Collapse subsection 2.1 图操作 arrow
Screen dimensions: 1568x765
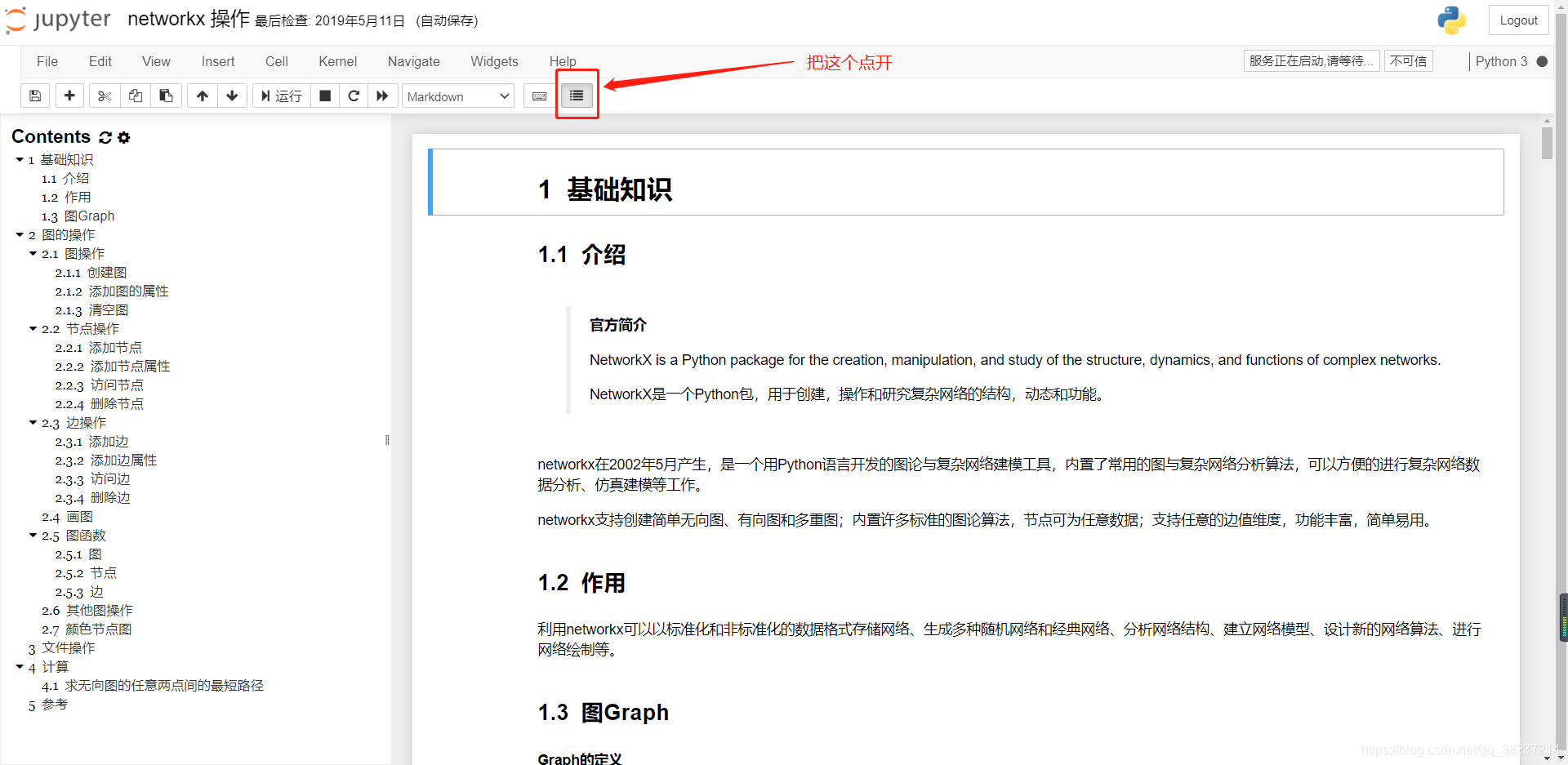33,253
